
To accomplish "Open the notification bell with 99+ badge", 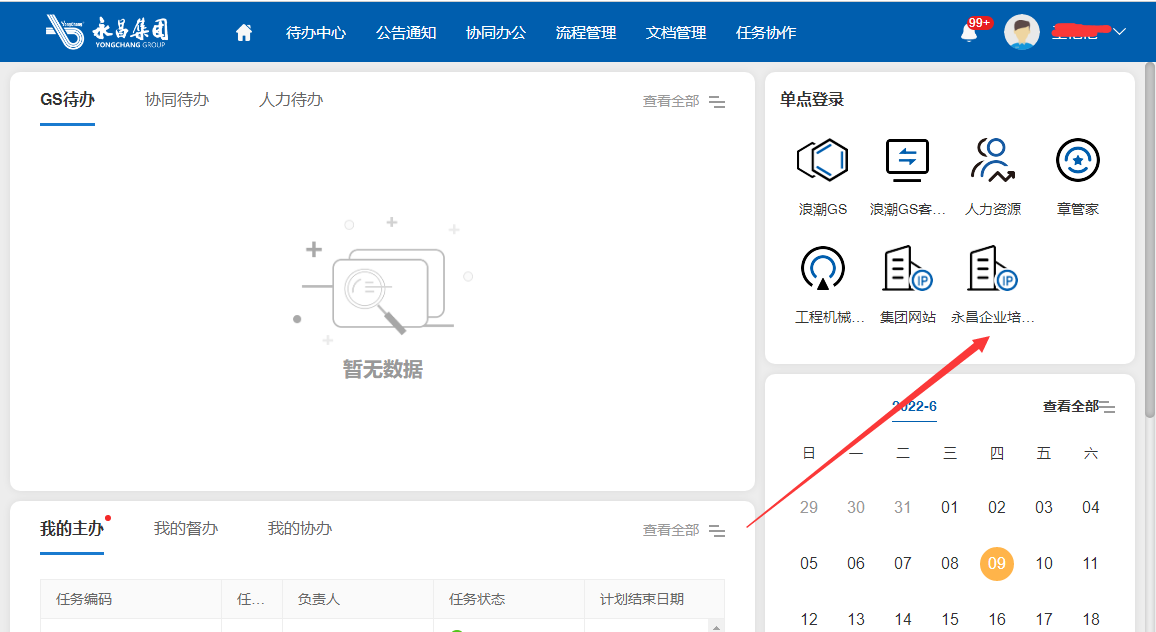I will 968,32.
